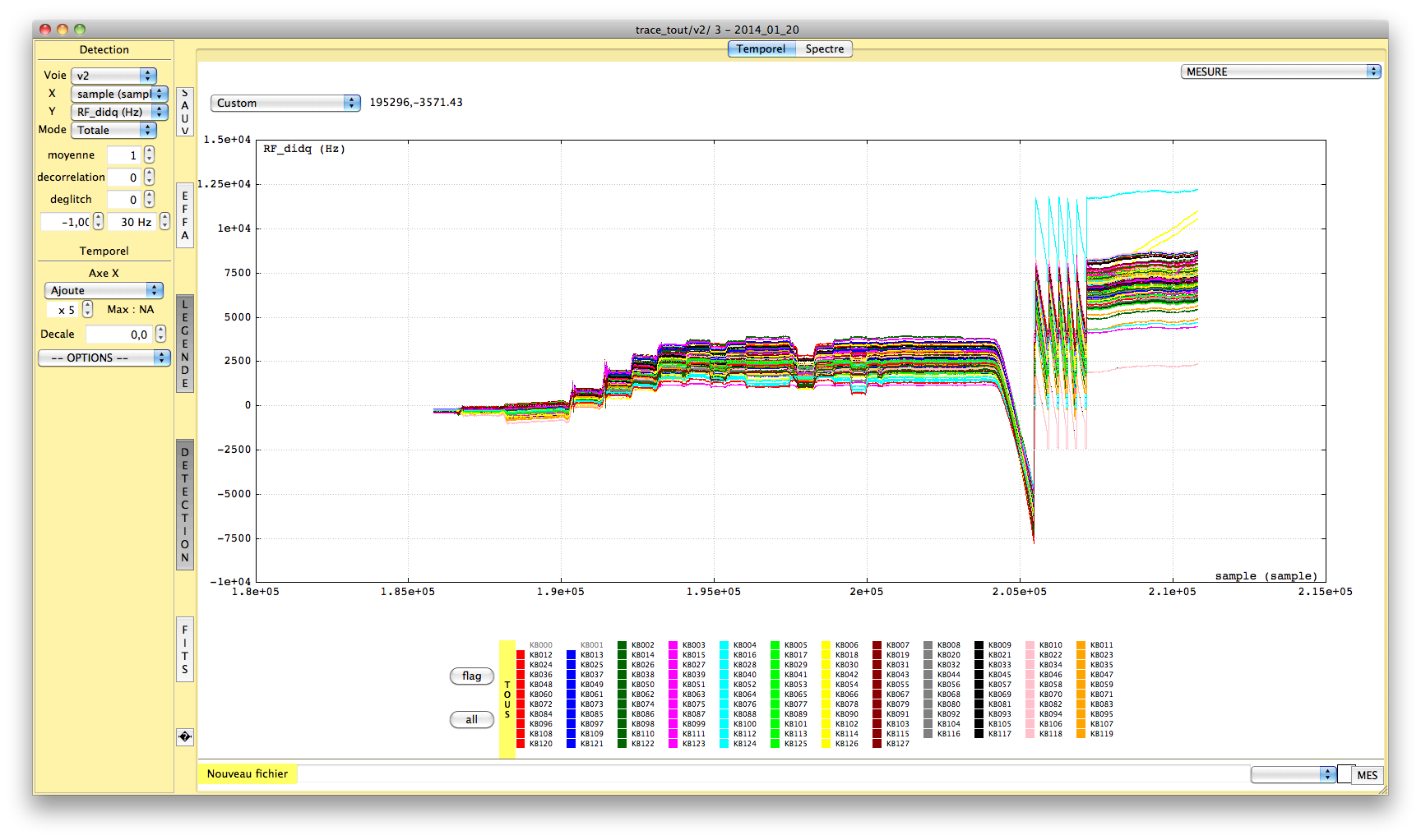Image resolution: width=1421 pixels, height=840 pixels.
Task: Toggle the vertical LEGENDE button
Action: (185, 344)
